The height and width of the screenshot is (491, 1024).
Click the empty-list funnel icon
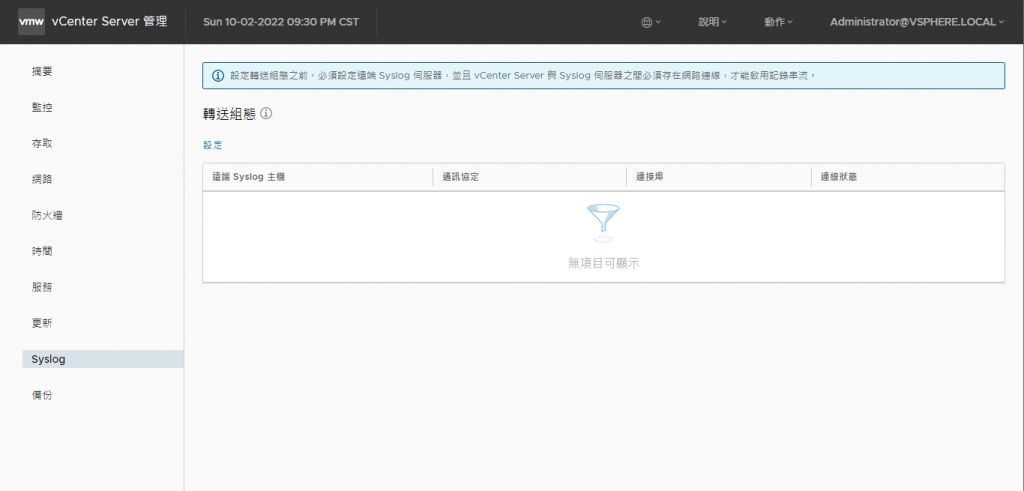[603, 223]
